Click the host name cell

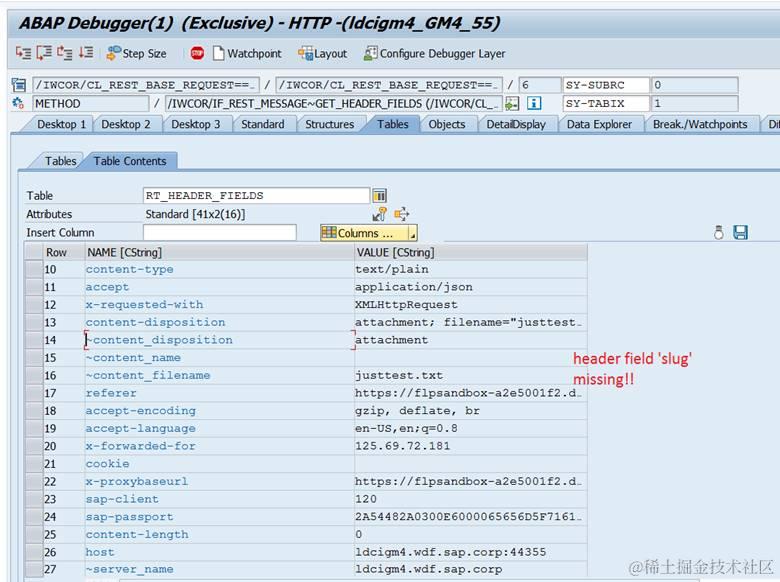coord(219,552)
